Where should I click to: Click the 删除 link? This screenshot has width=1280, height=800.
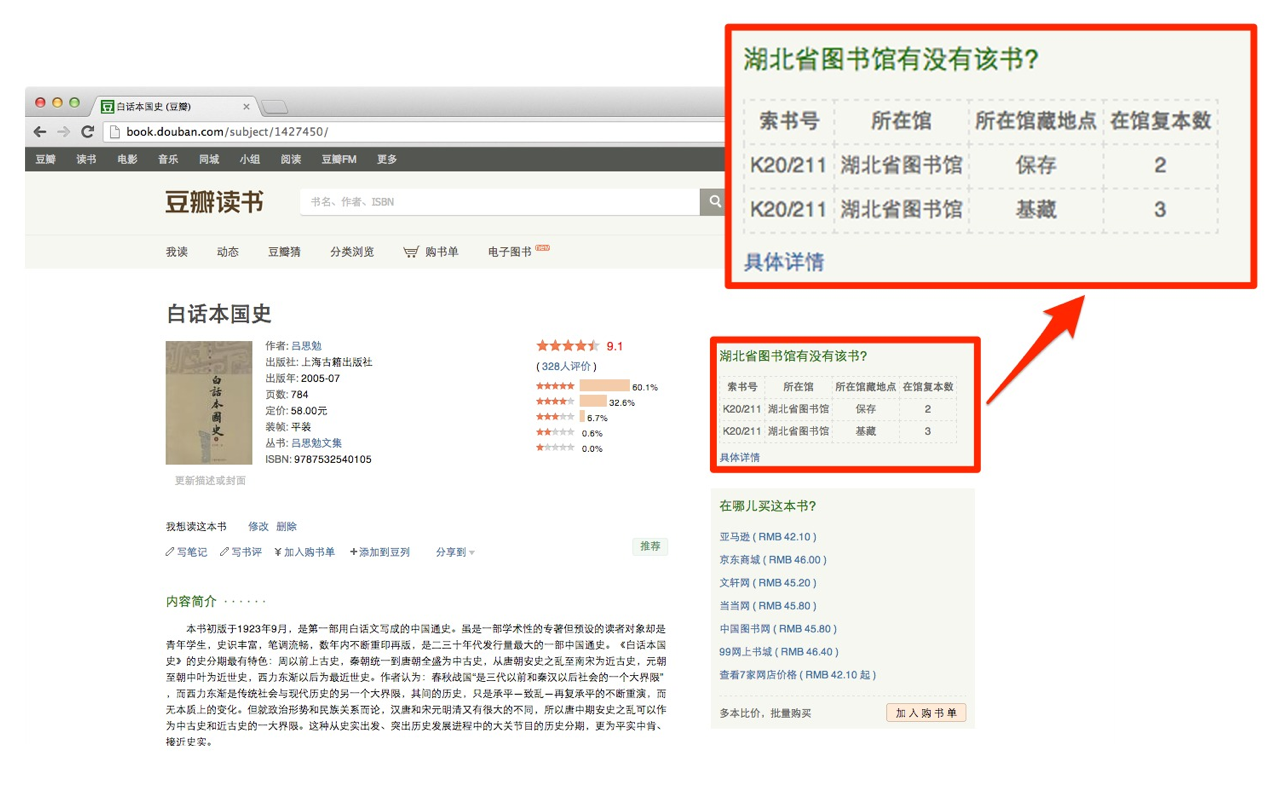pos(287,527)
